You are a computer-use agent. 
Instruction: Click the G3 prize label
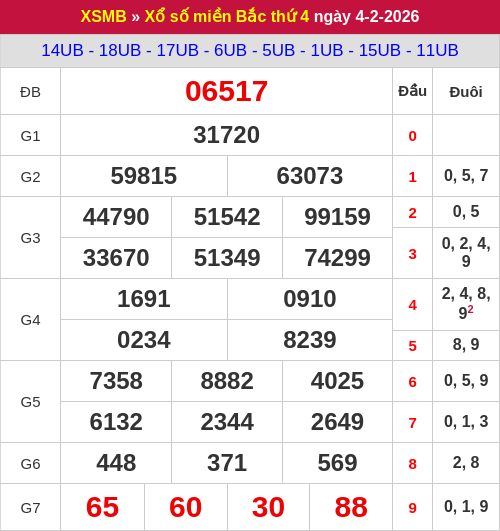pyautogui.click(x=30, y=238)
